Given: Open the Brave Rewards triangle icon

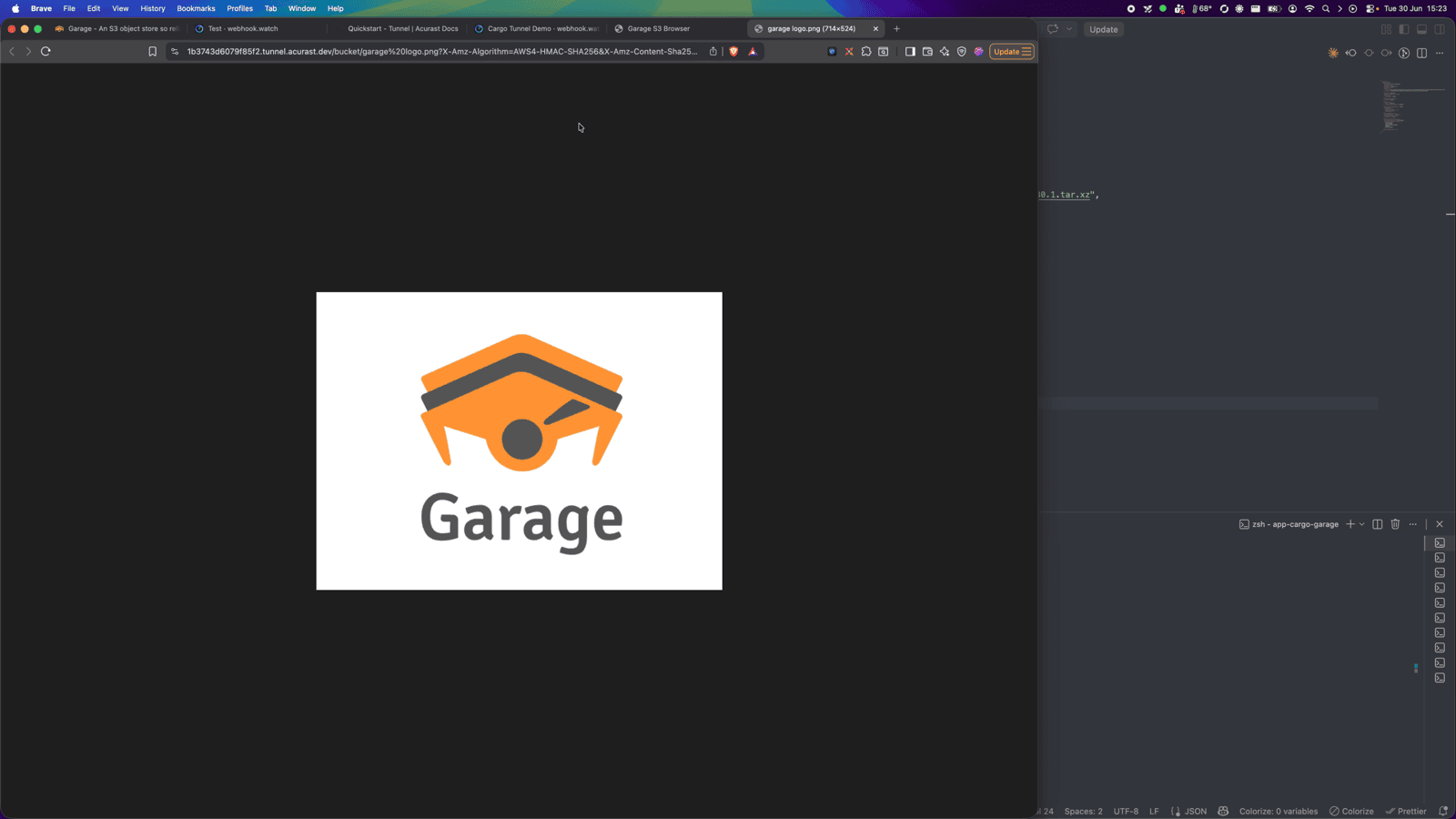Looking at the screenshot, I should click(x=753, y=51).
